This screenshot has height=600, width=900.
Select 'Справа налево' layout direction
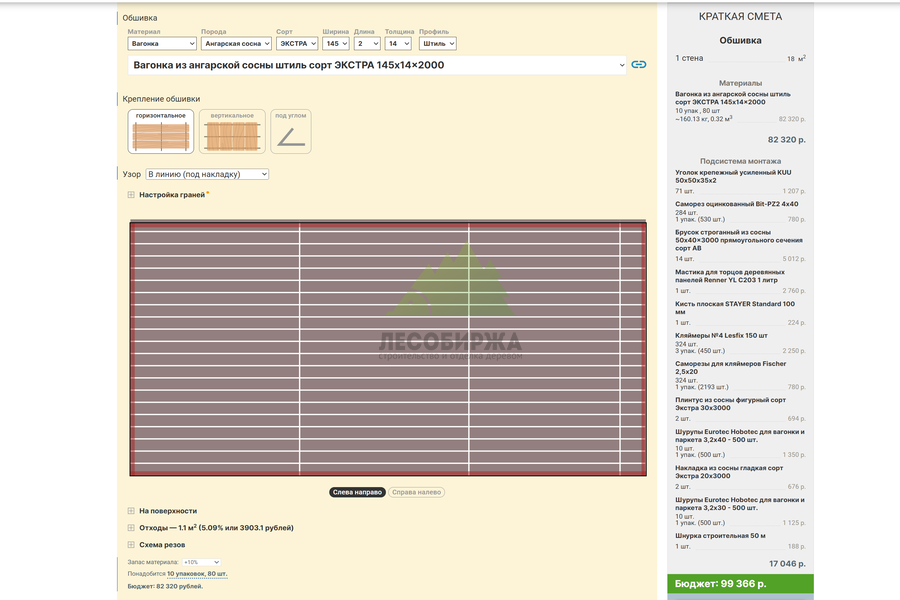(417, 492)
